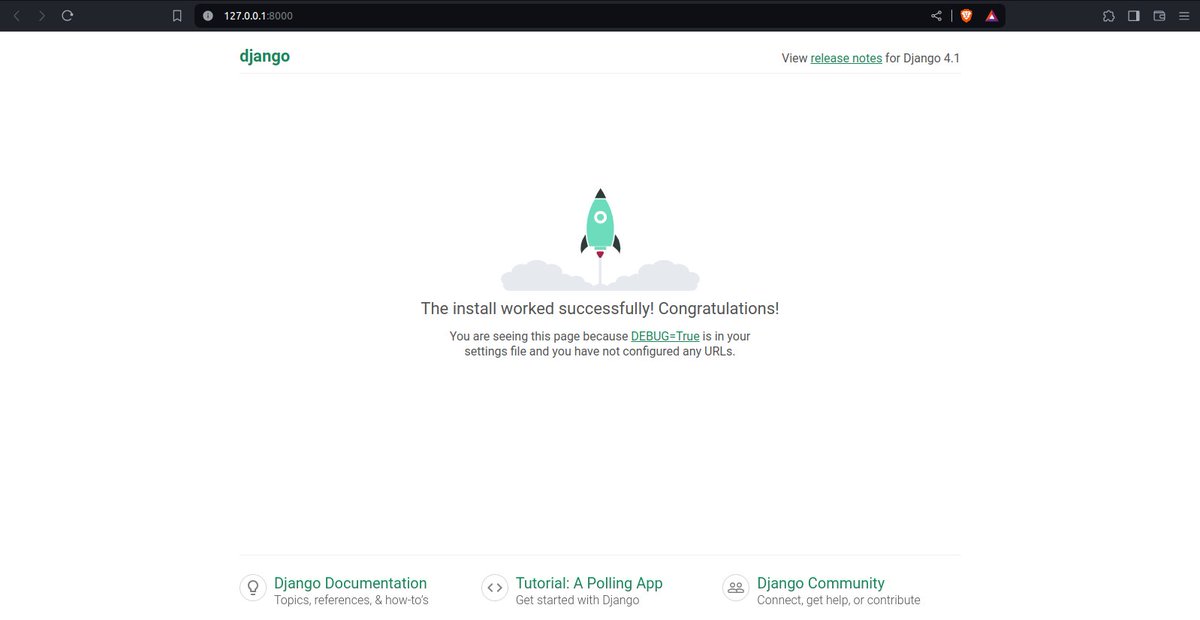Visit the Django Community link
This screenshot has width=1200, height=620.
[x=821, y=583]
